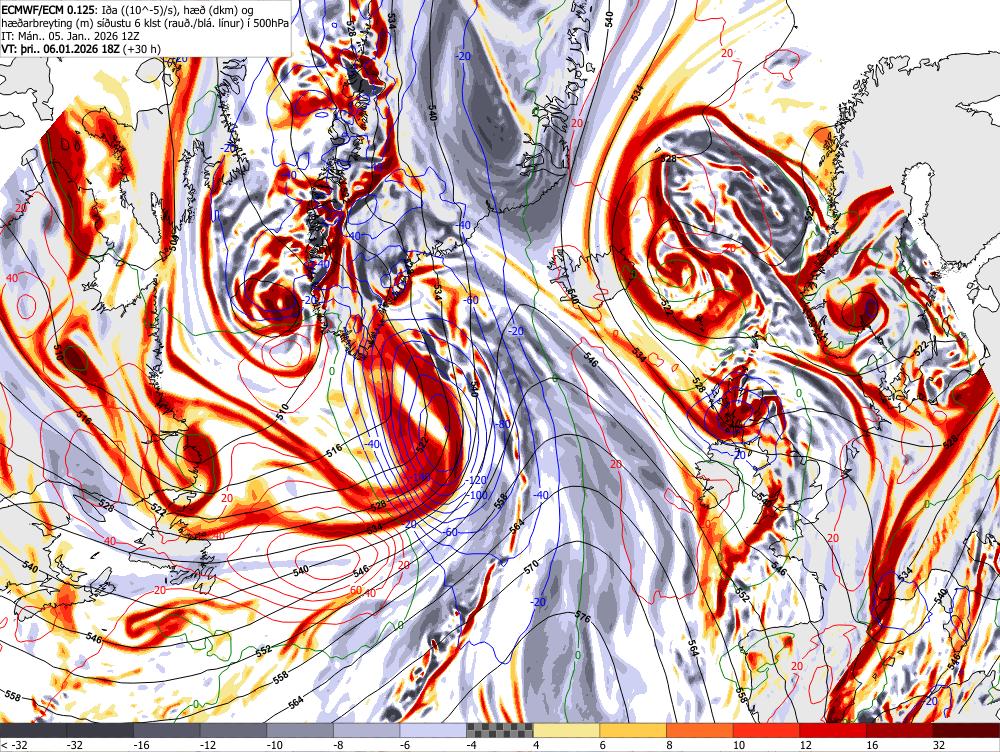Click the orange legend swatch labeled 8
This screenshot has width=1000, height=752.
pos(700,730)
